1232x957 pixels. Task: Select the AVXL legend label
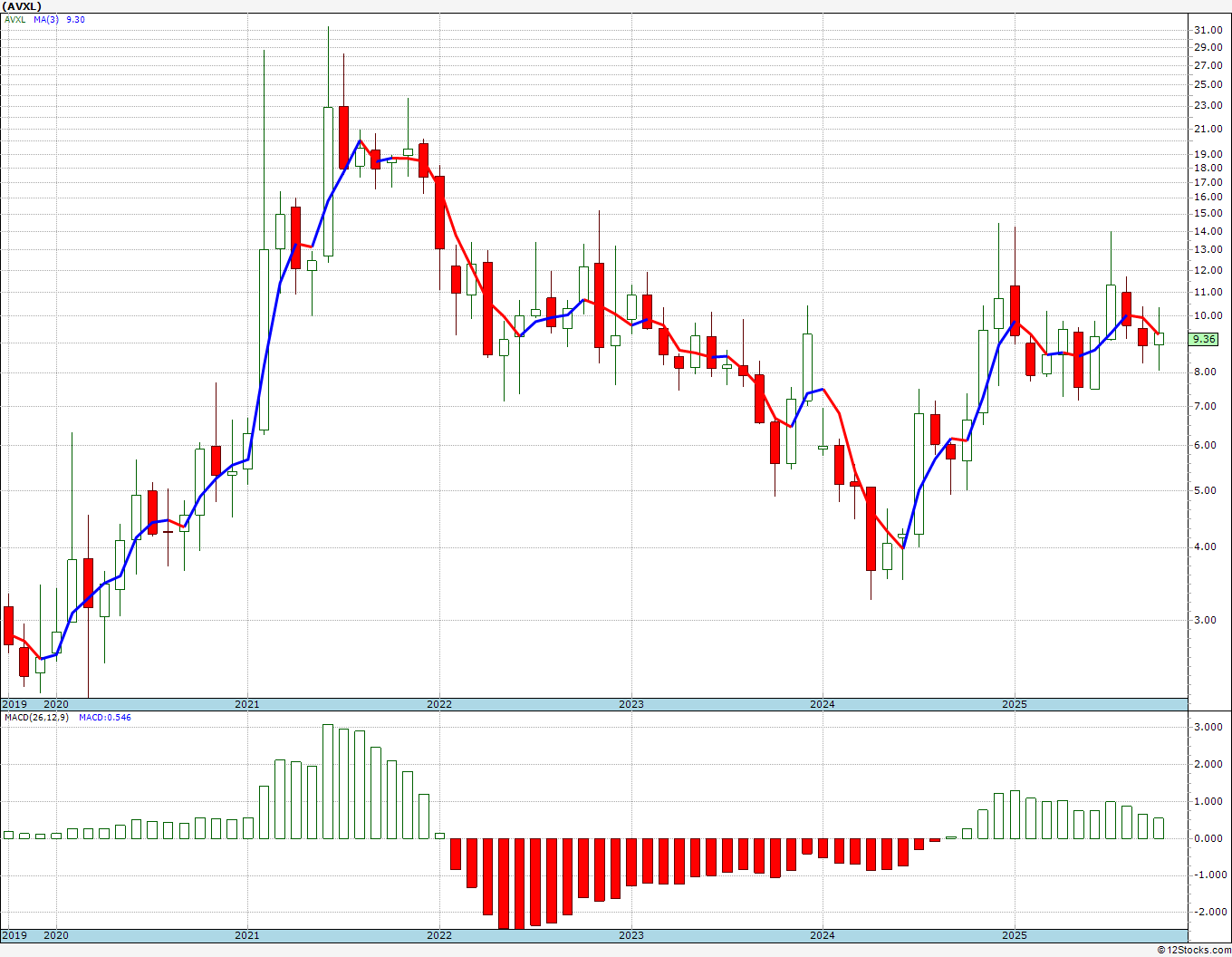[14, 19]
